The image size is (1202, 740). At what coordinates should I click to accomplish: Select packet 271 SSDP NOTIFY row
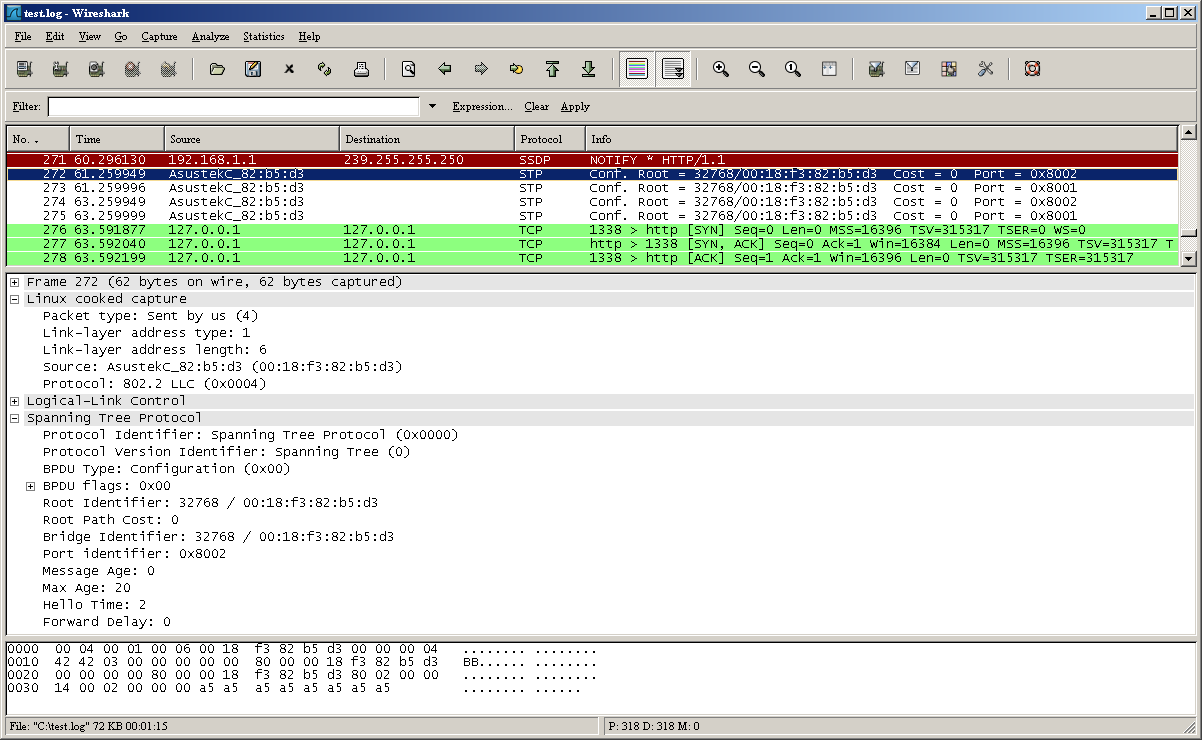coord(592,159)
